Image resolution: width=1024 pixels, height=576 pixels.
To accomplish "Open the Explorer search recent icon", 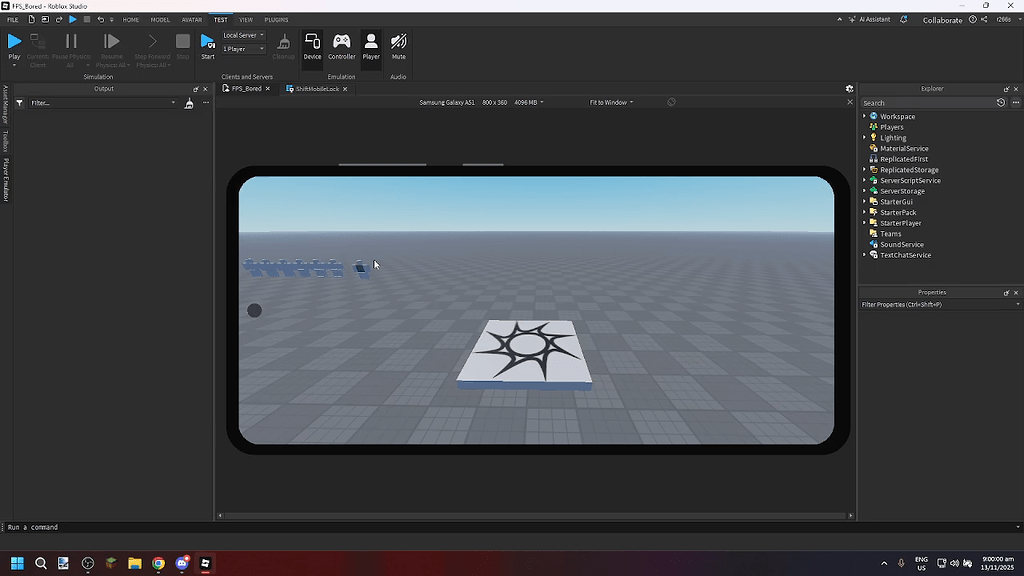I will [1001, 102].
